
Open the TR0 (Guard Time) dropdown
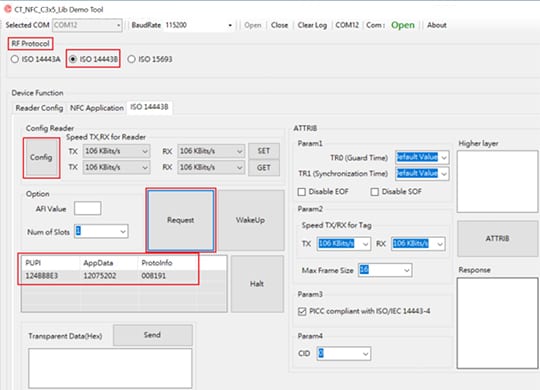click(422, 157)
